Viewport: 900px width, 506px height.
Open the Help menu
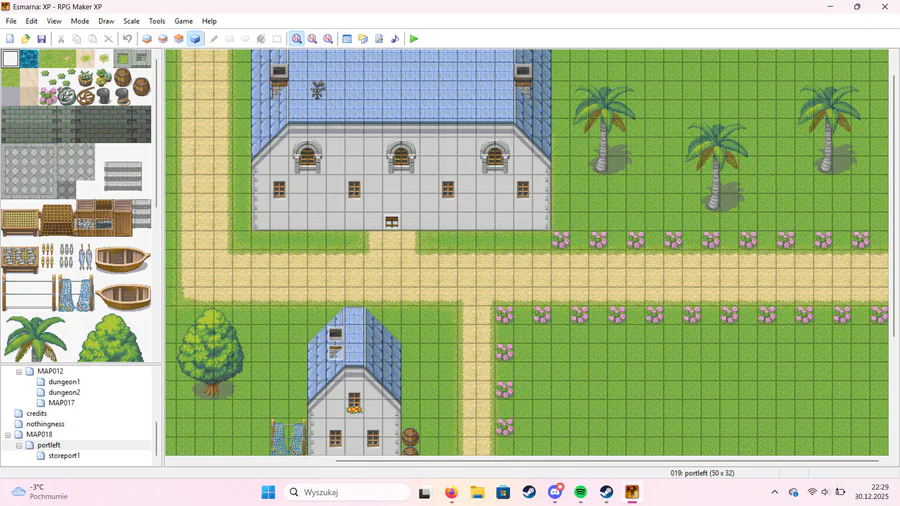210,21
